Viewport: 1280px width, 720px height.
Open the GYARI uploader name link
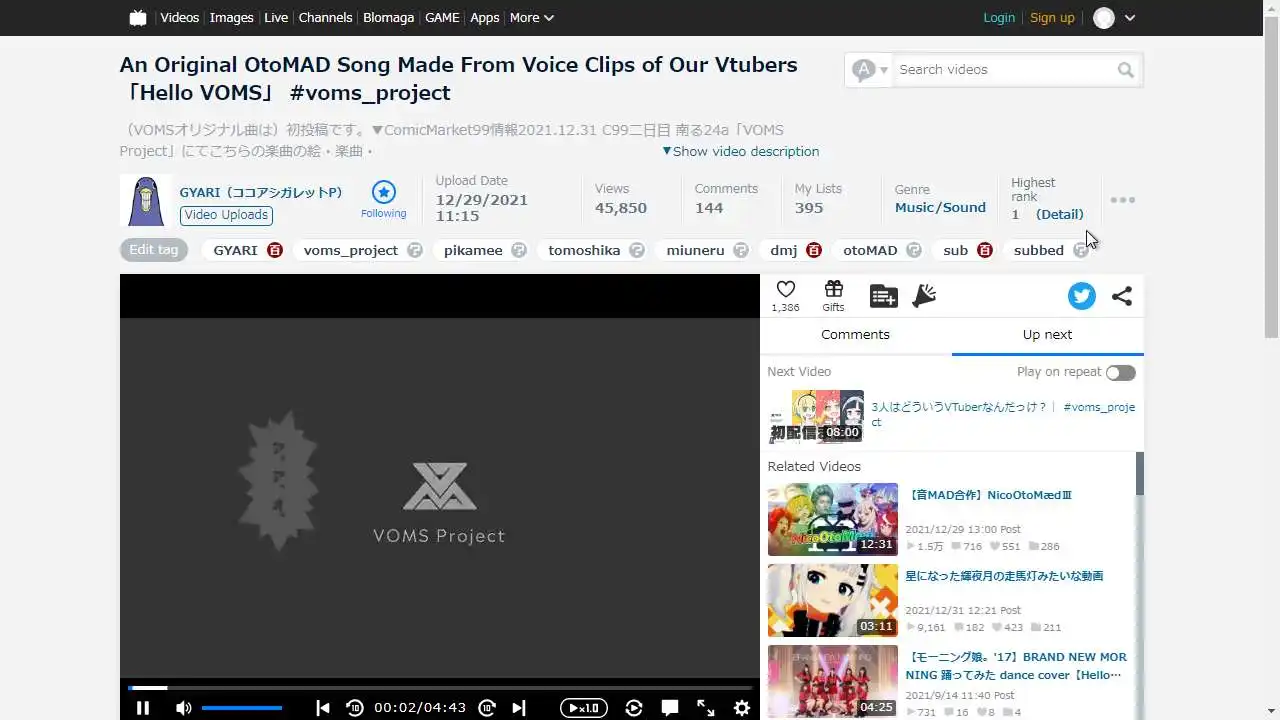click(x=261, y=192)
